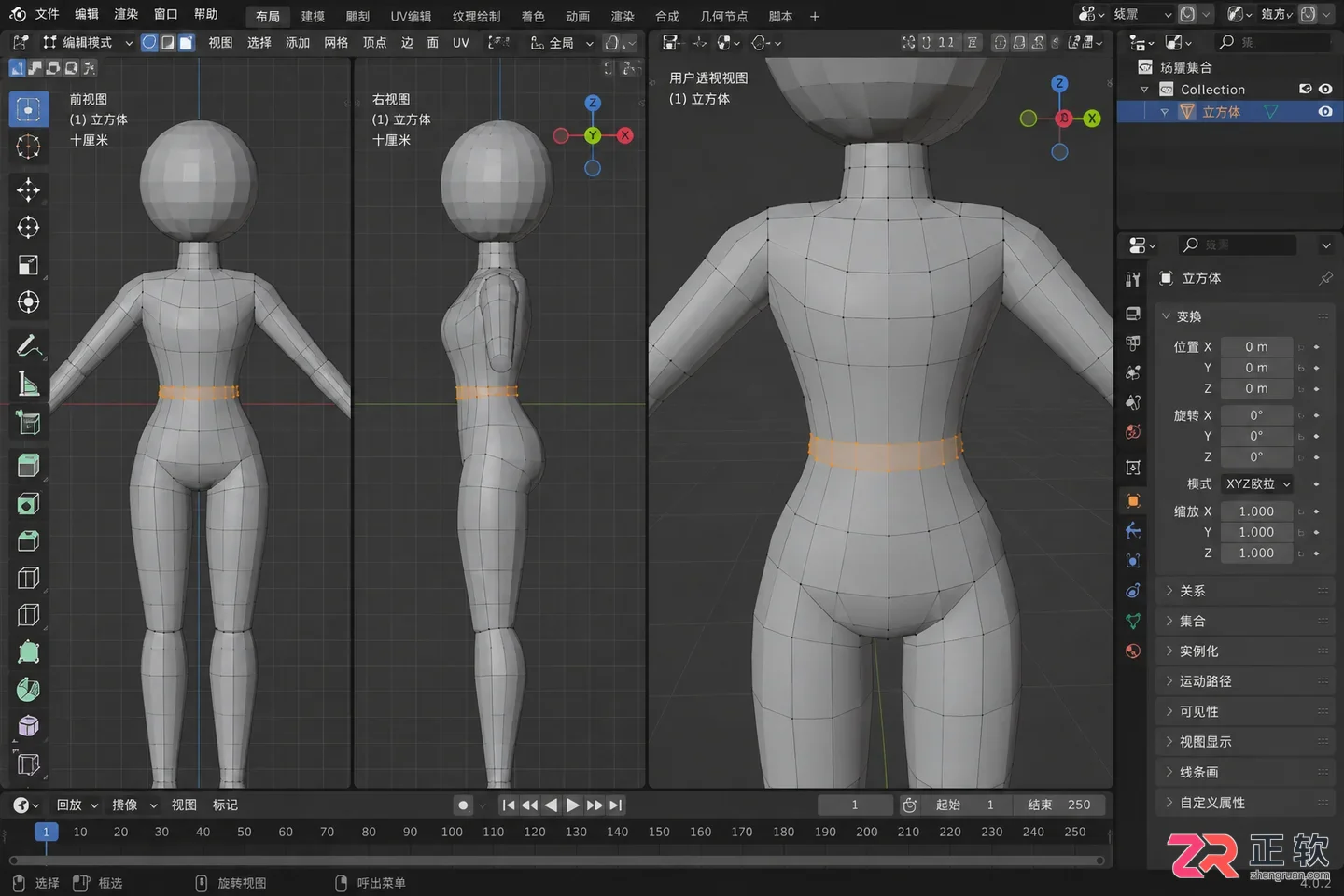Select the 3D Cursor tool
This screenshot has width=1344, height=896.
[x=28, y=147]
